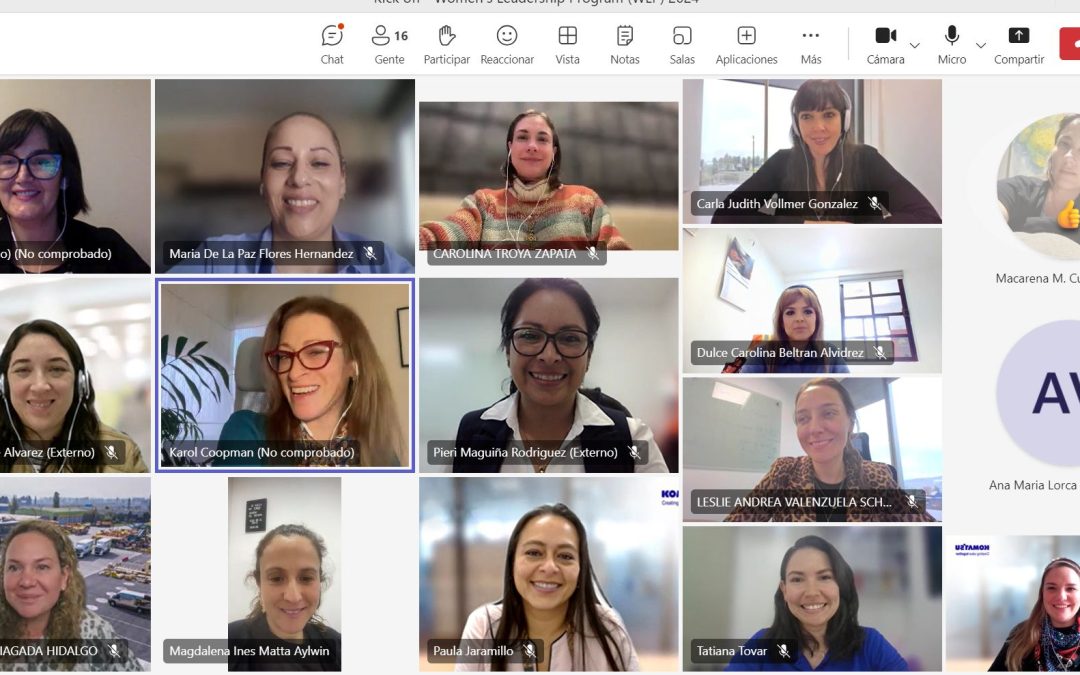This screenshot has width=1080, height=675.
Task: Select the Alvarez (Externo) video tile
Action: [x=75, y=375]
